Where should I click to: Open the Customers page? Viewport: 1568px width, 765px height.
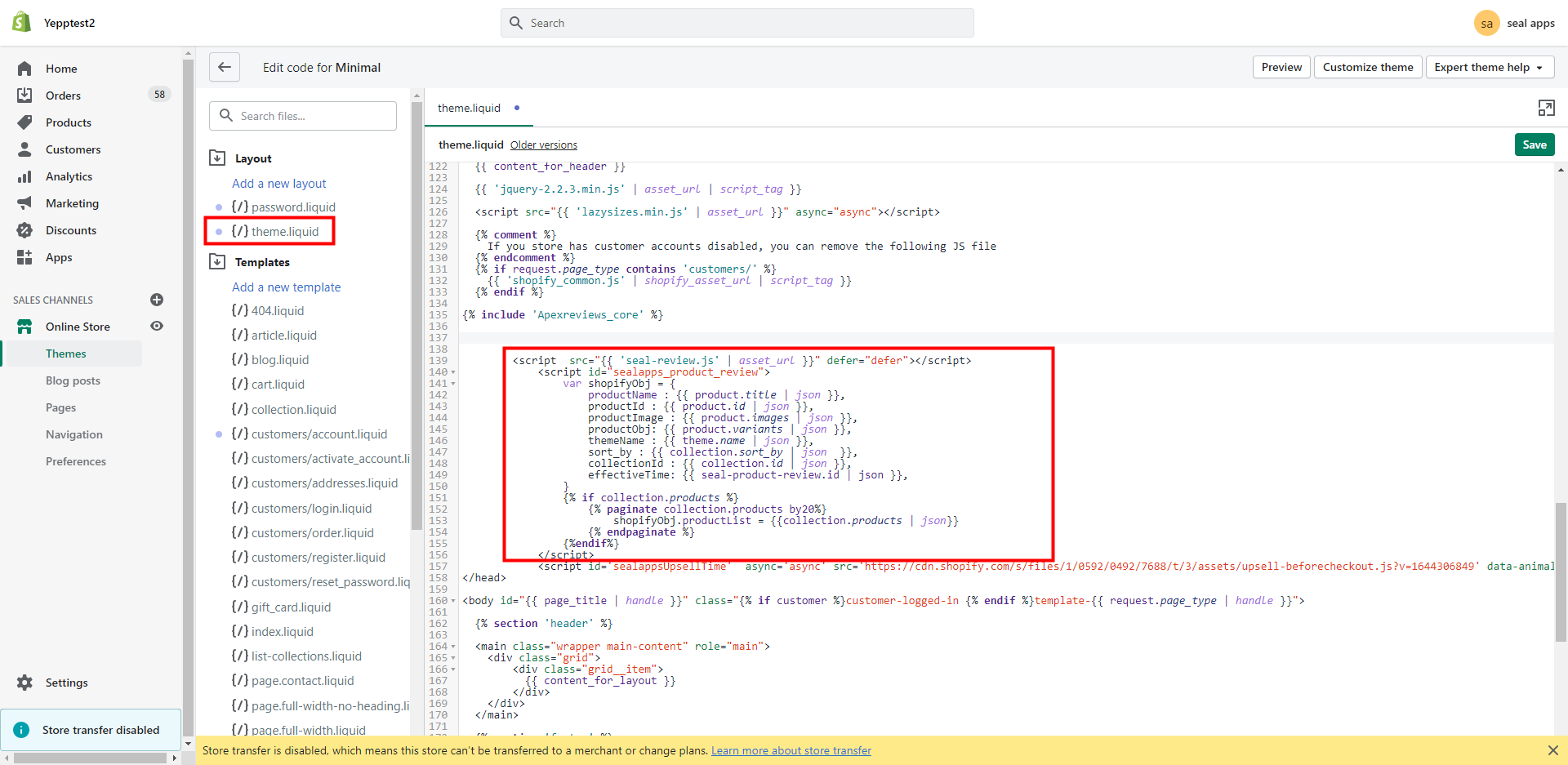[73, 149]
